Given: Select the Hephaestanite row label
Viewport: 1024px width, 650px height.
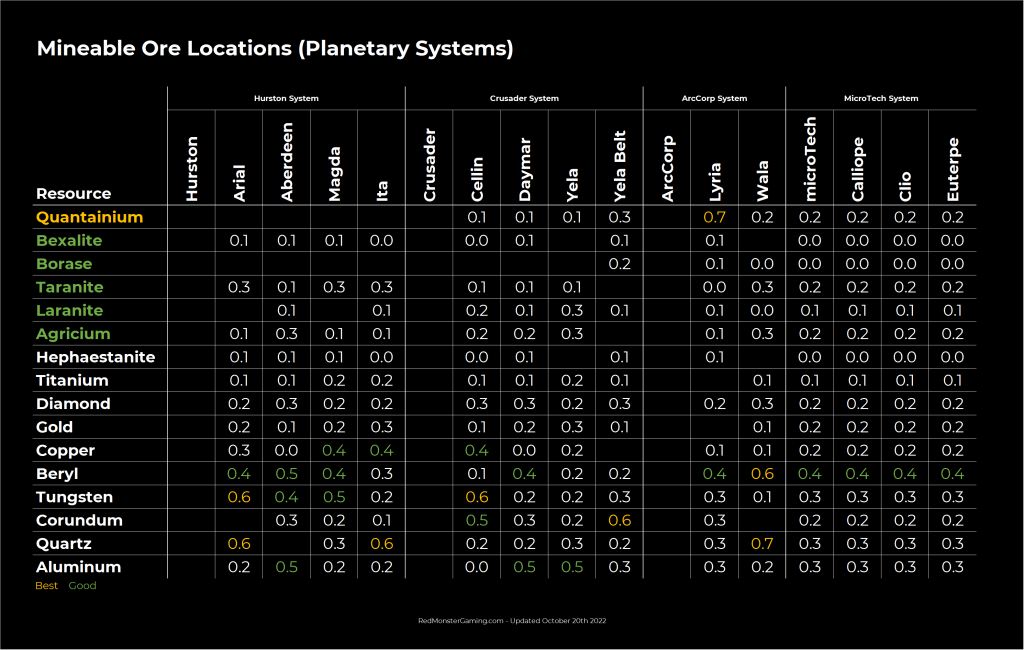Looking at the screenshot, I should (95, 357).
